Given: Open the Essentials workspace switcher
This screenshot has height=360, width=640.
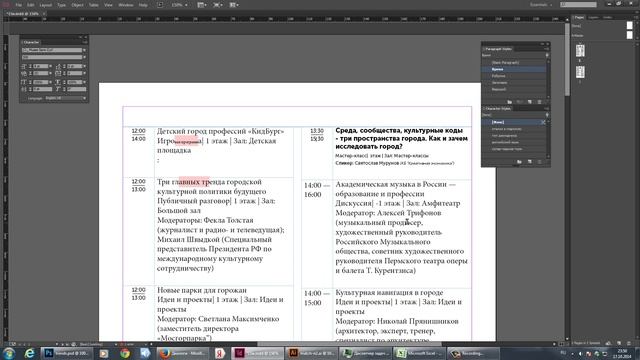Looking at the screenshot, I should [541, 5].
